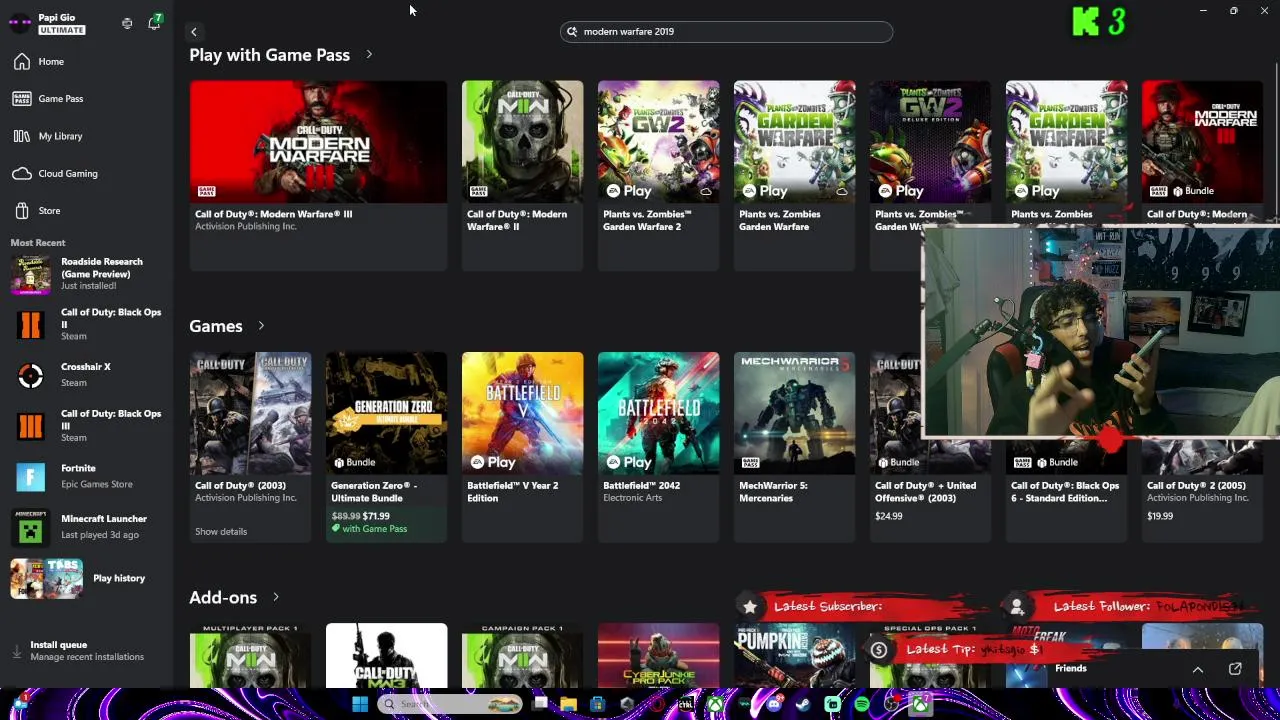1280x720 pixels.
Task: Expand the Play with Game Pass section arrow
Action: (369, 54)
